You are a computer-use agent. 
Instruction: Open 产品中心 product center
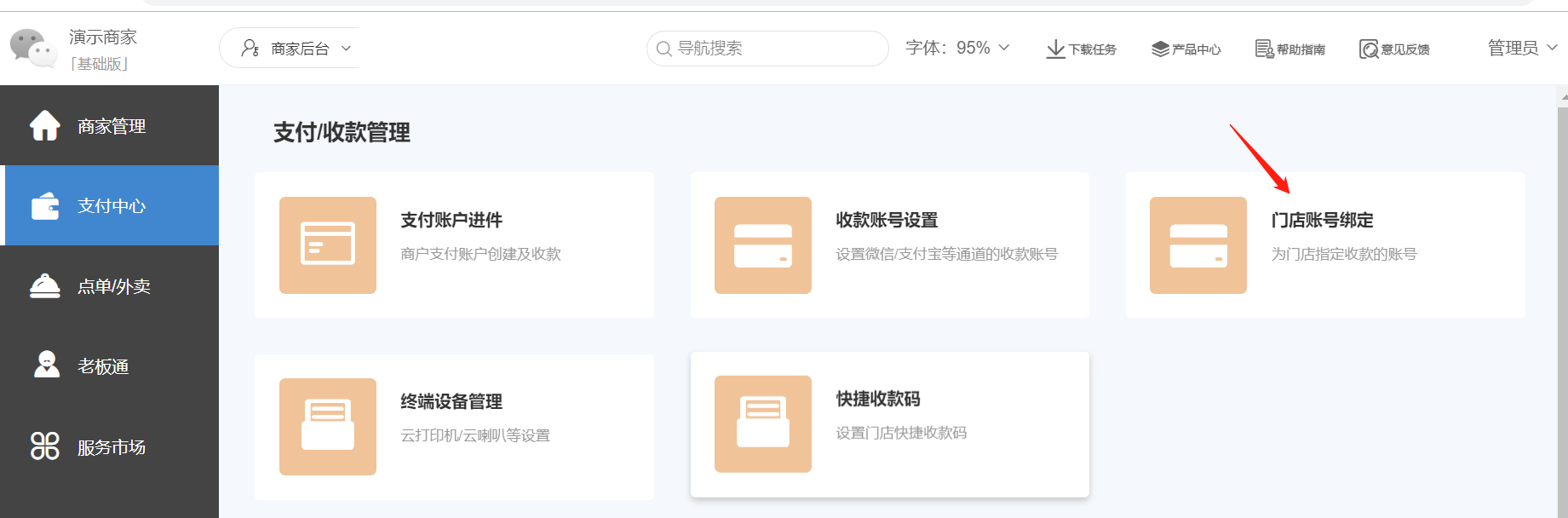pyautogui.click(x=1186, y=49)
